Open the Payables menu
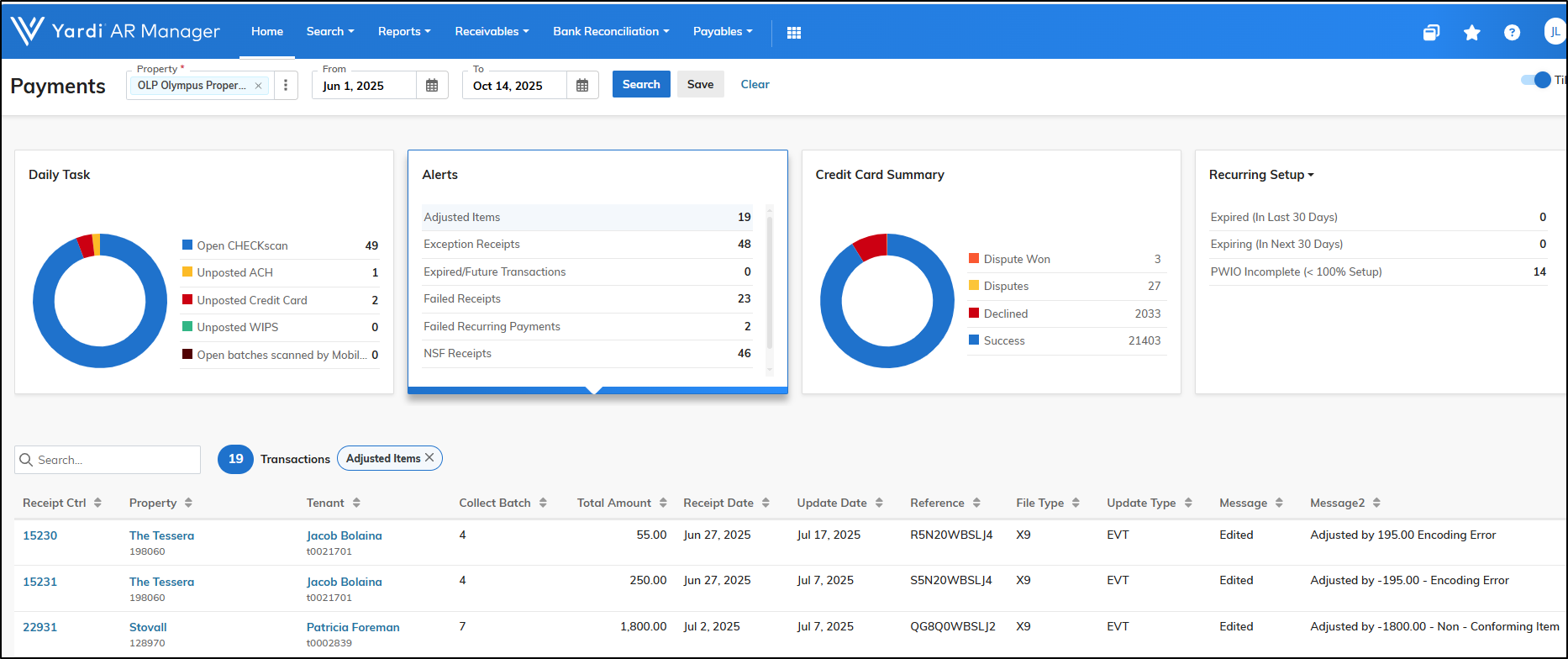The image size is (1568, 659). 723,32
